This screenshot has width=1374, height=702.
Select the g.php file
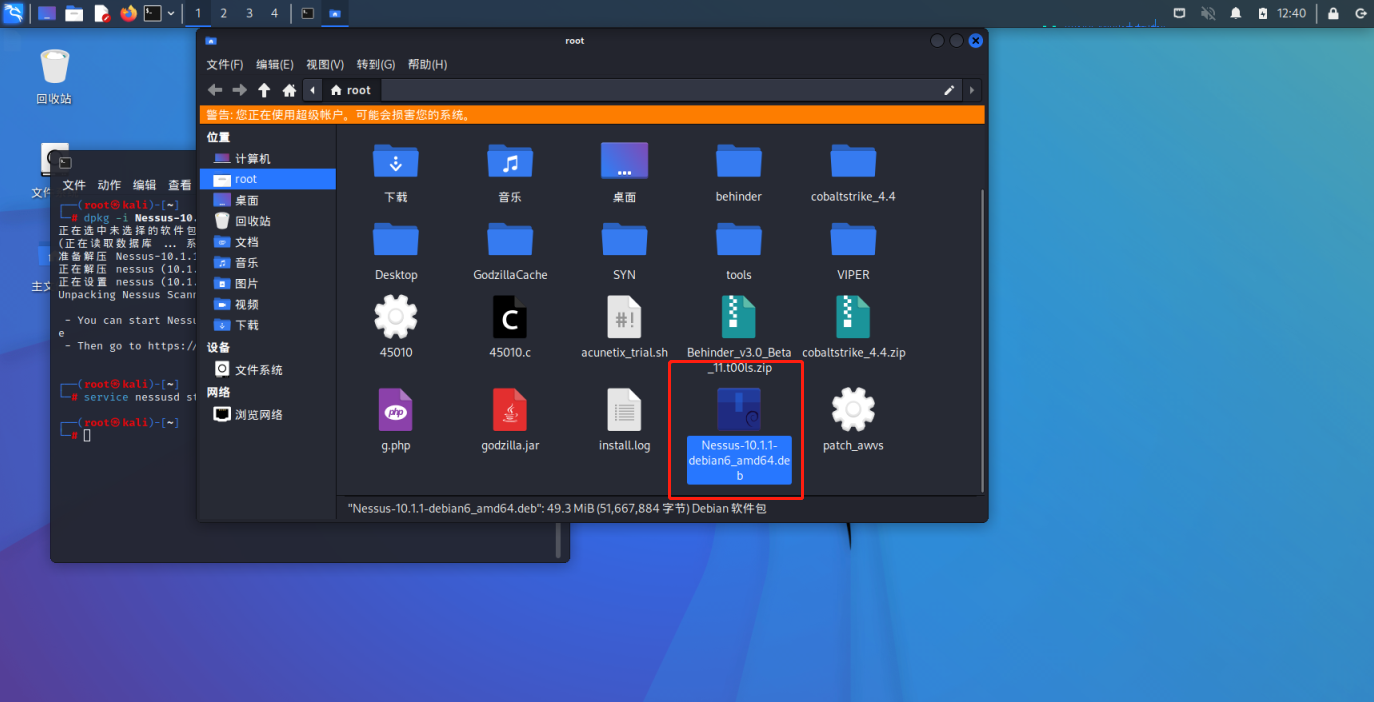(x=396, y=410)
